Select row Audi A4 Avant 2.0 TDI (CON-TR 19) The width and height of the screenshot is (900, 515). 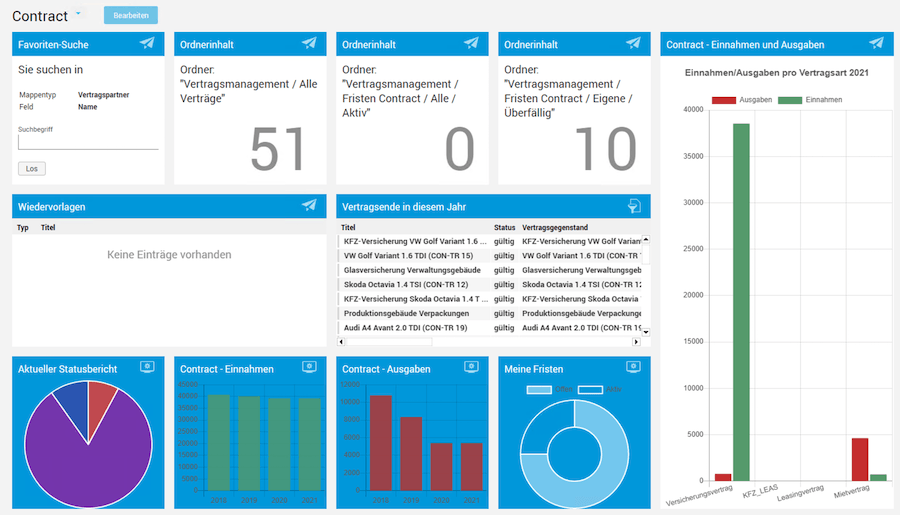490,328
